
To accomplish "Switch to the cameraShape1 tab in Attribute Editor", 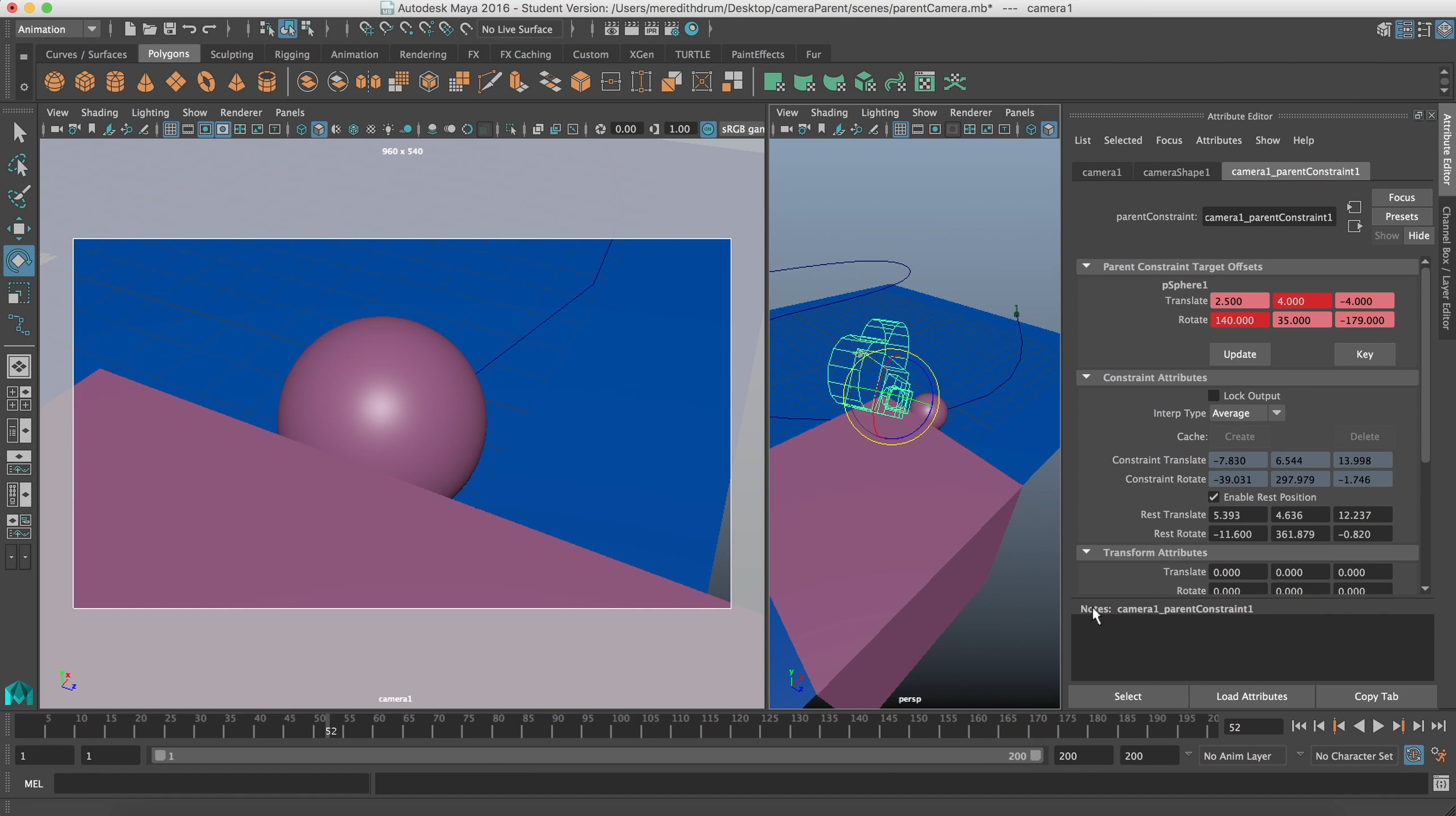I will tap(1176, 172).
